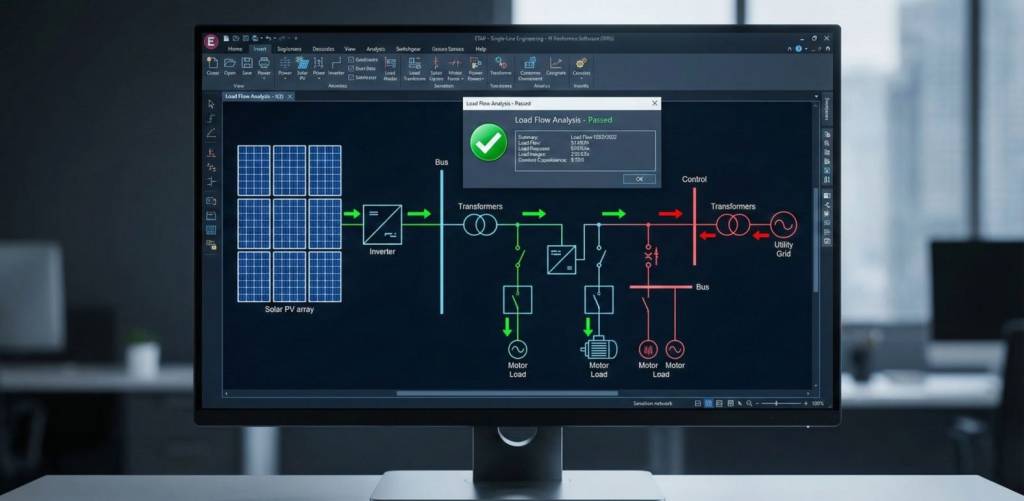Viewport: 1024px width, 501px height.
Task: Toggle the bottom of three ribbon checkboxes
Action: [351, 77]
